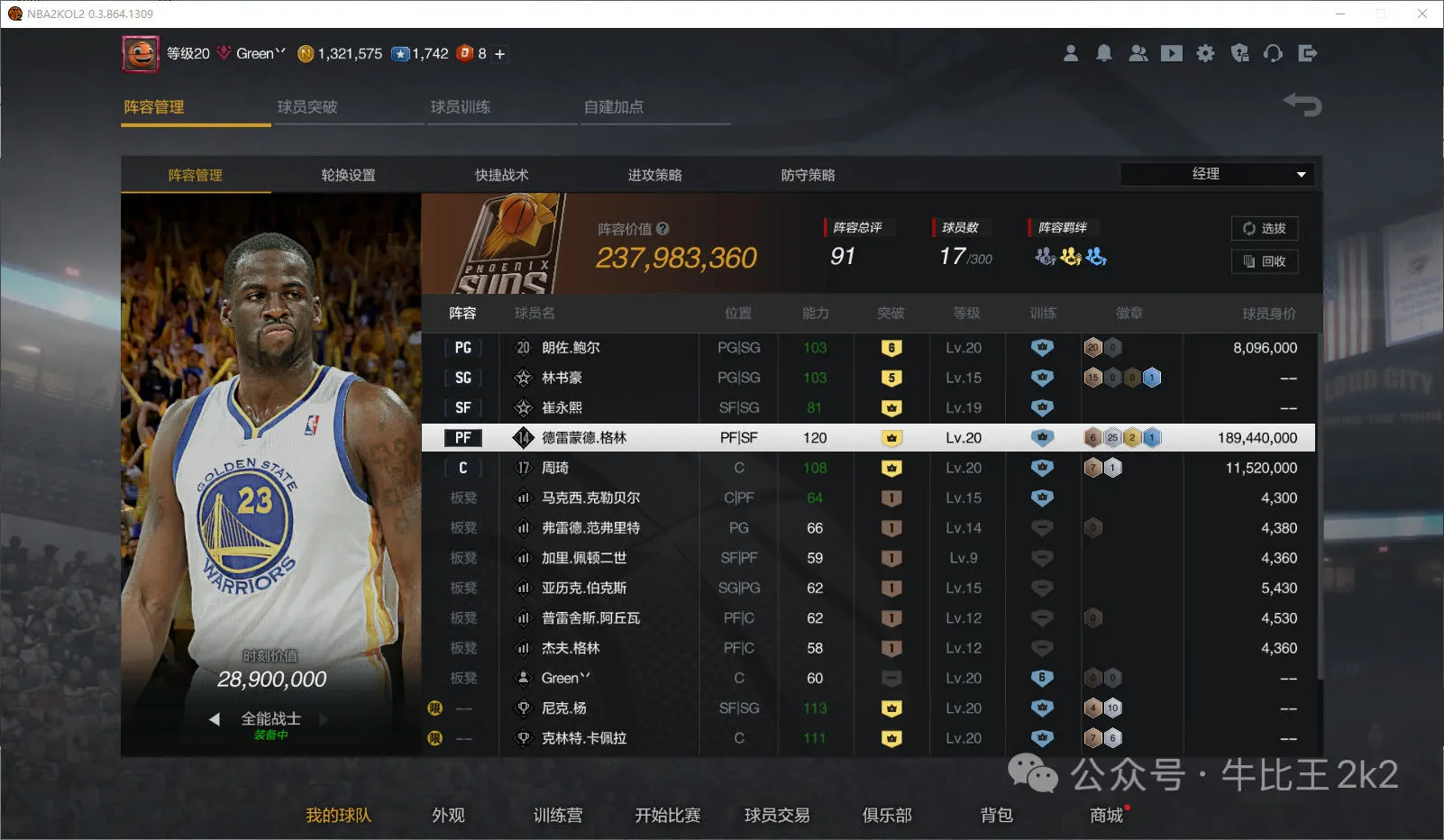Open the notifications bell icon

pyautogui.click(x=1103, y=54)
